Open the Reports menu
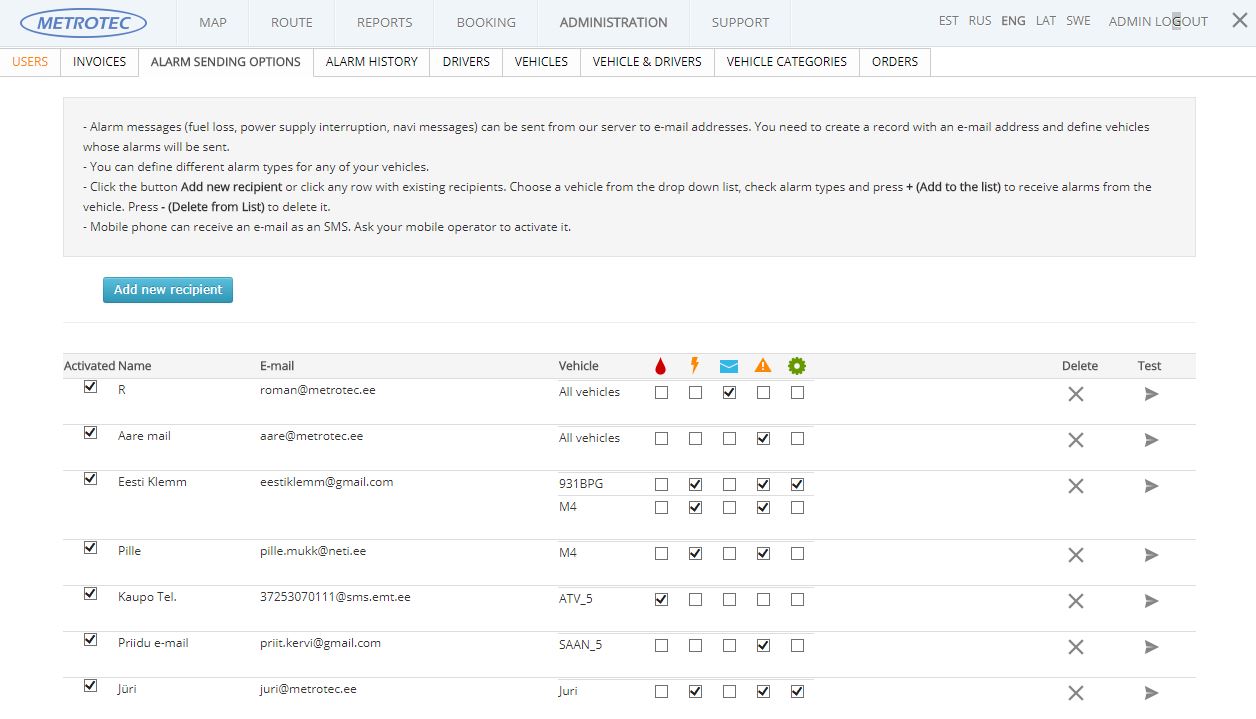Viewport: 1256px width, 719px height. 384,23
